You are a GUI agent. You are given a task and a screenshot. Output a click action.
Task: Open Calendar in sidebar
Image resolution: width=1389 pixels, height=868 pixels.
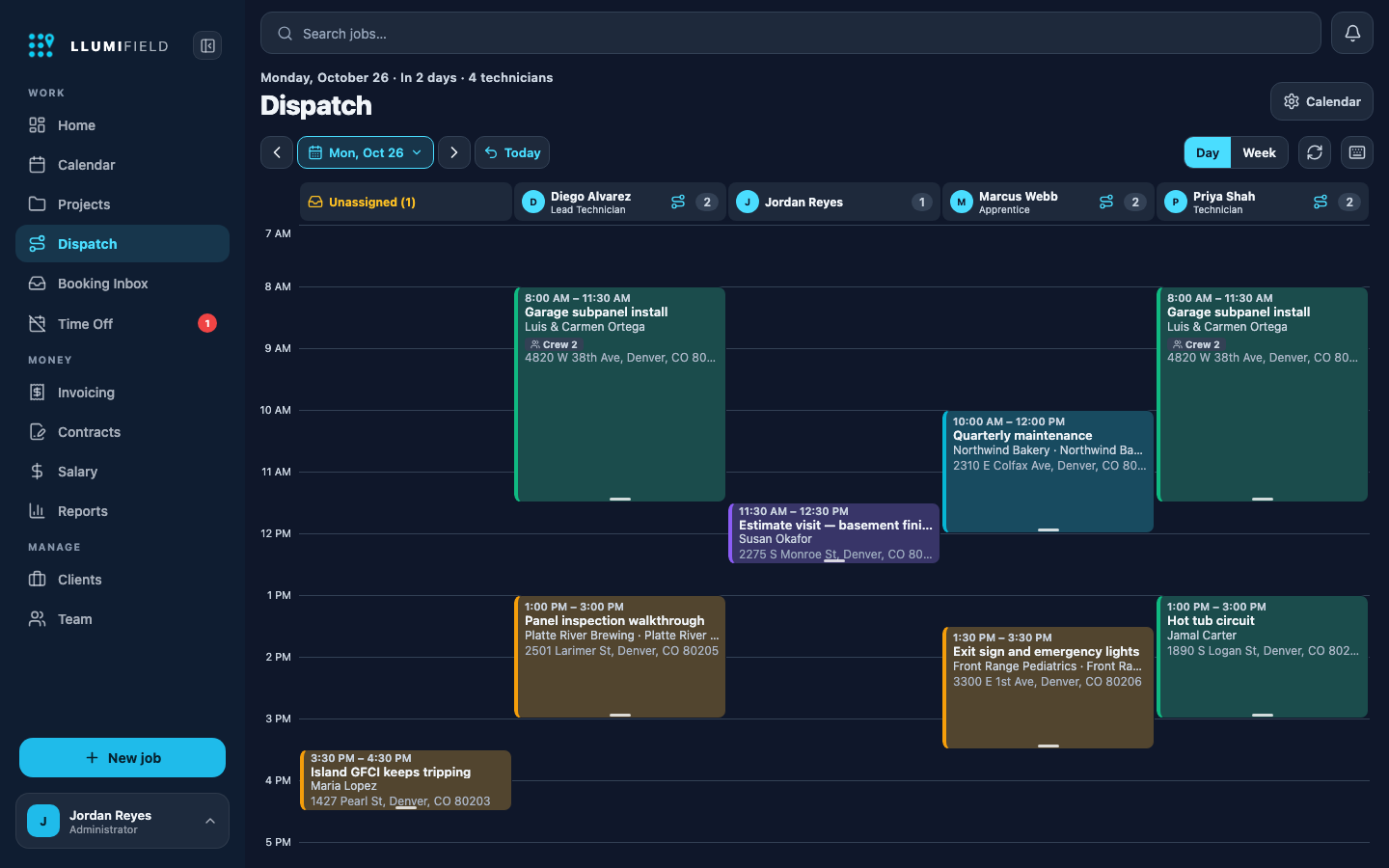[x=123, y=165]
